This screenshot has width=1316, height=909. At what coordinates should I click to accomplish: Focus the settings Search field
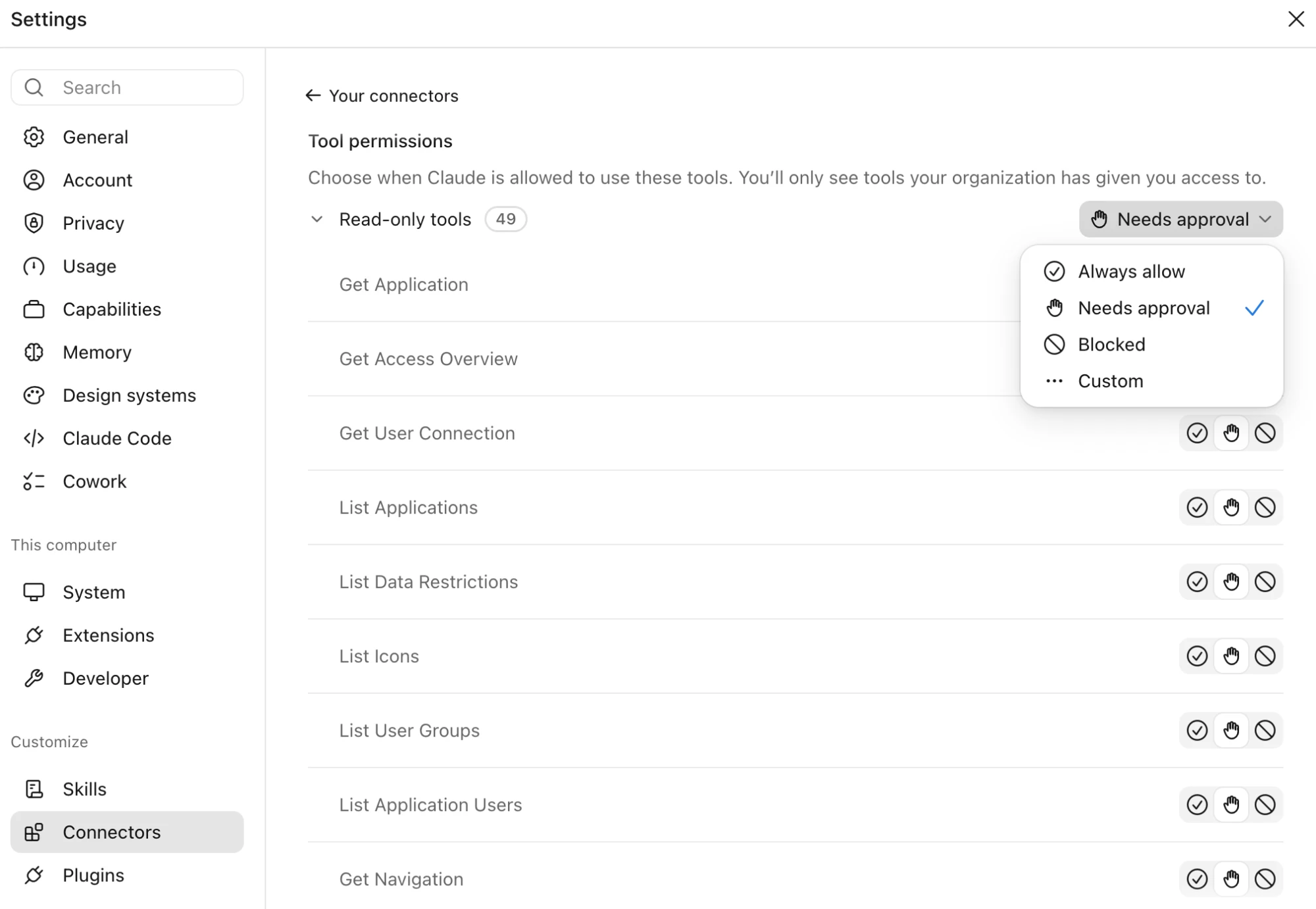(x=127, y=87)
